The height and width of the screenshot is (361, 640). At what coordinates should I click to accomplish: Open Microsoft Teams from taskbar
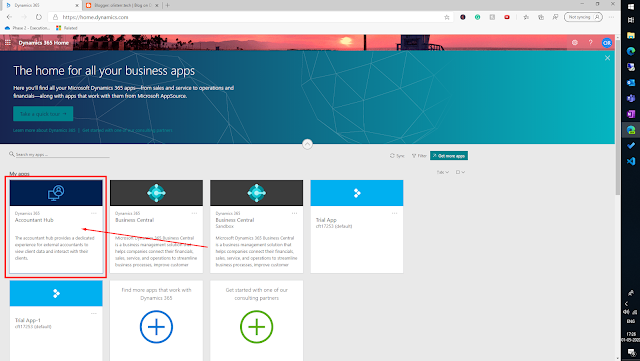pos(631,98)
